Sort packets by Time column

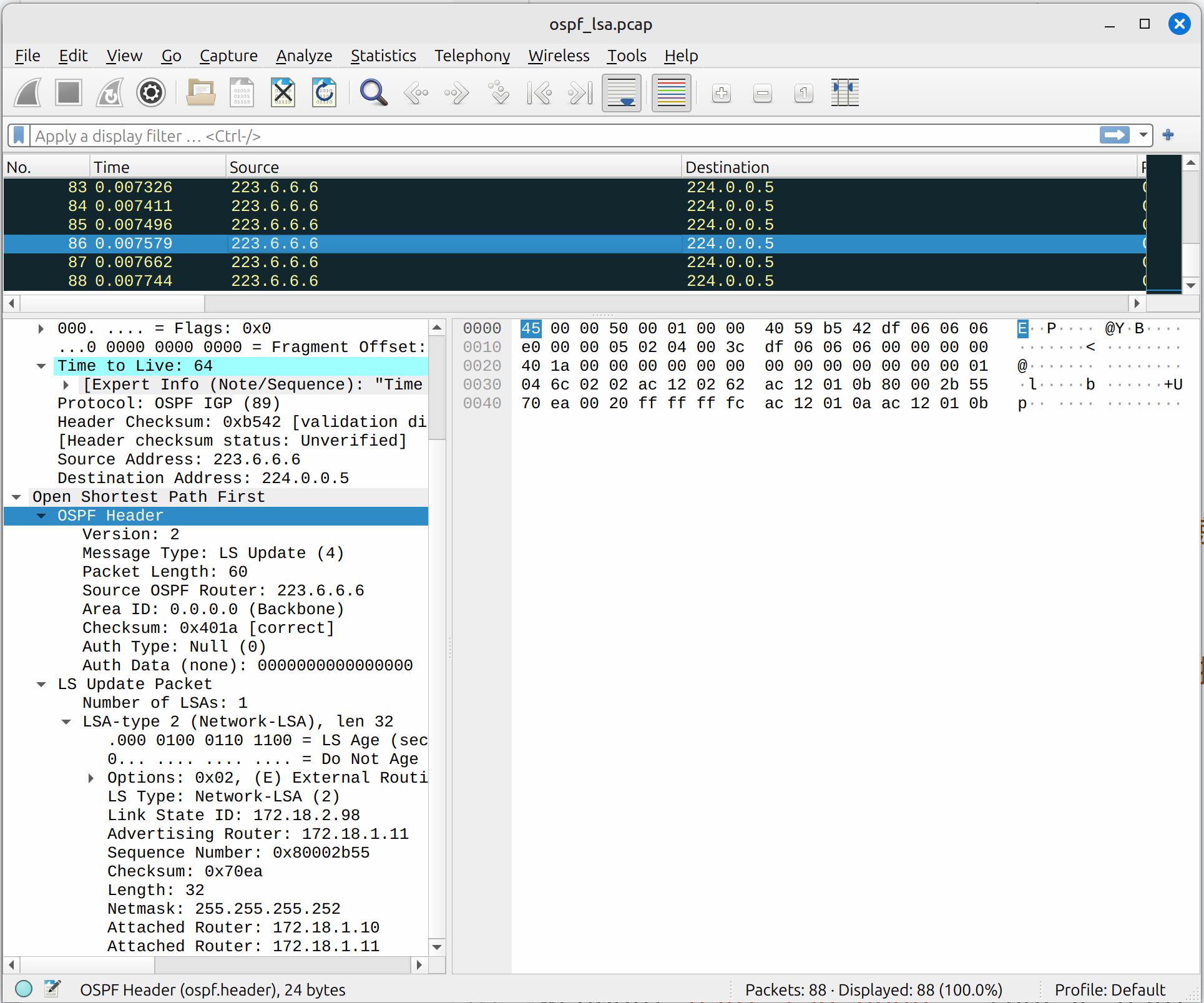158,167
